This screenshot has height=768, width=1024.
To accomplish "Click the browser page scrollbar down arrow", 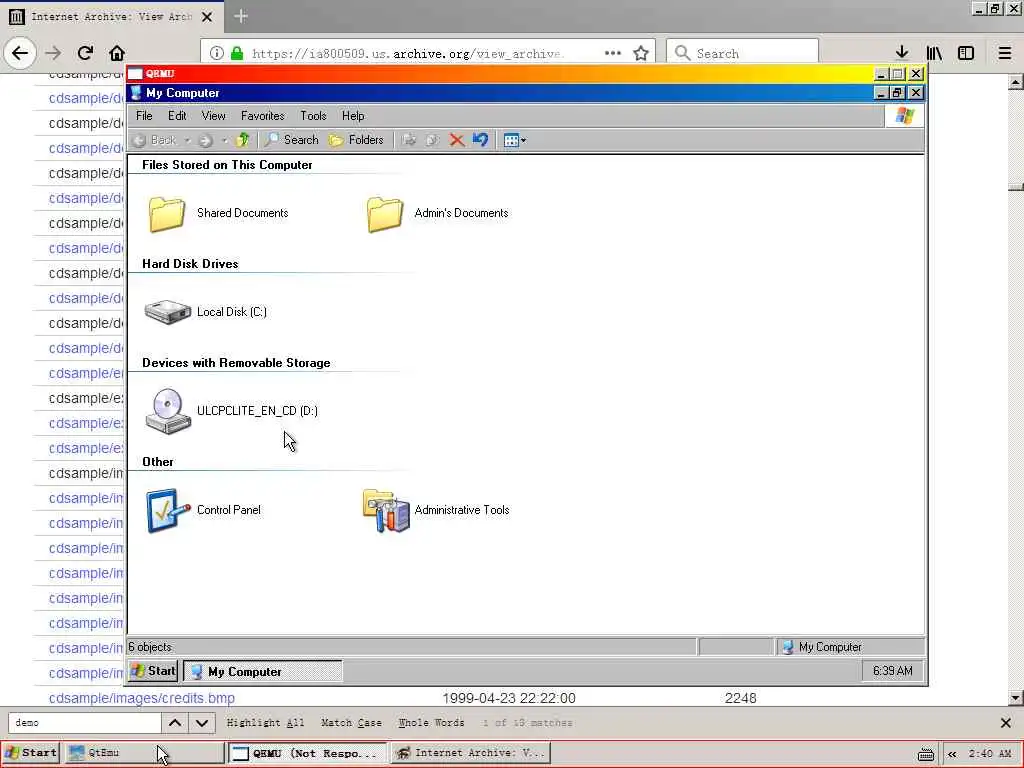I will 1015,698.
